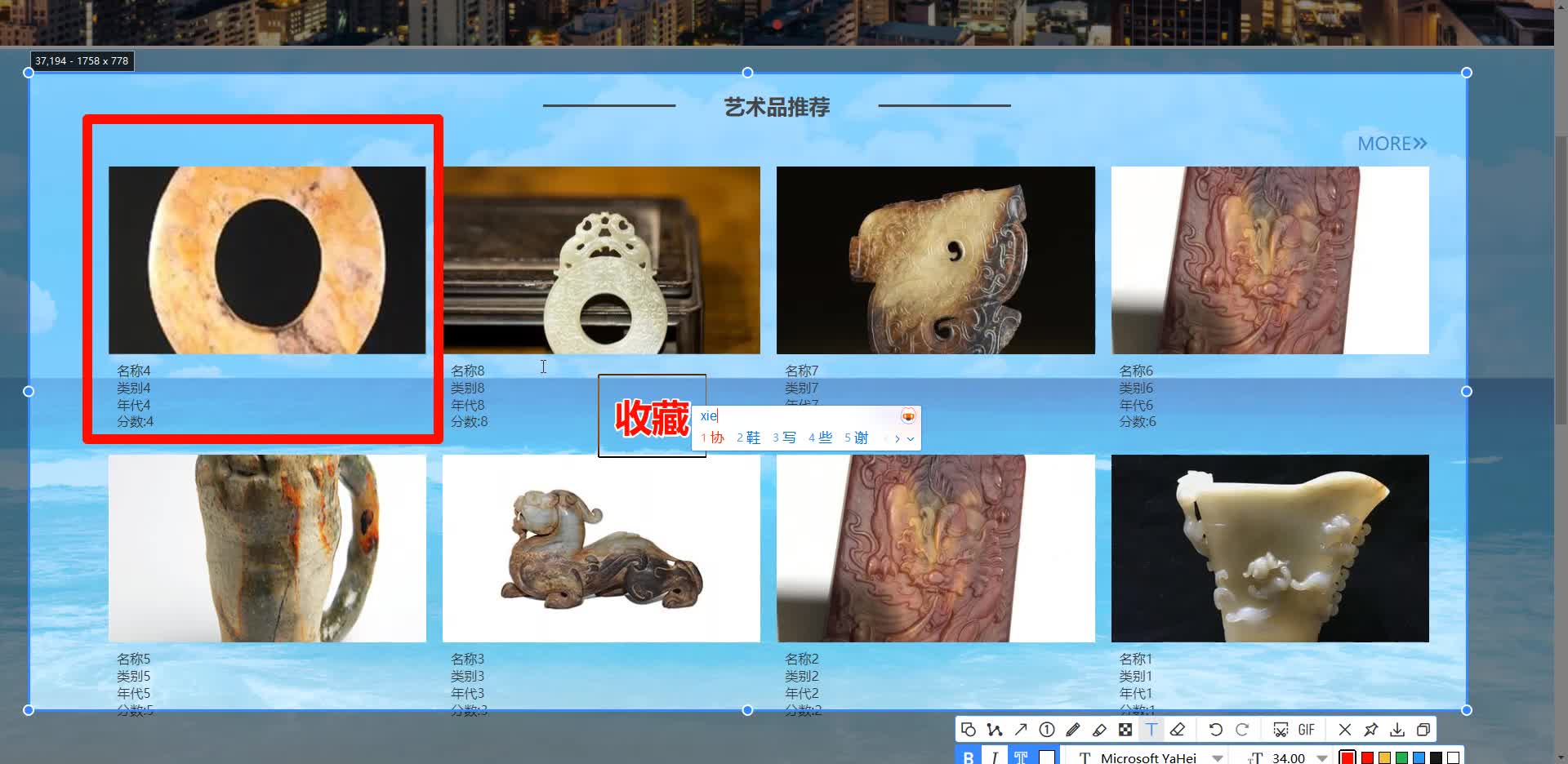Go to next IME candidate page
Screen dimensions: 1568x764
pyautogui.click(x=898, y=438)
